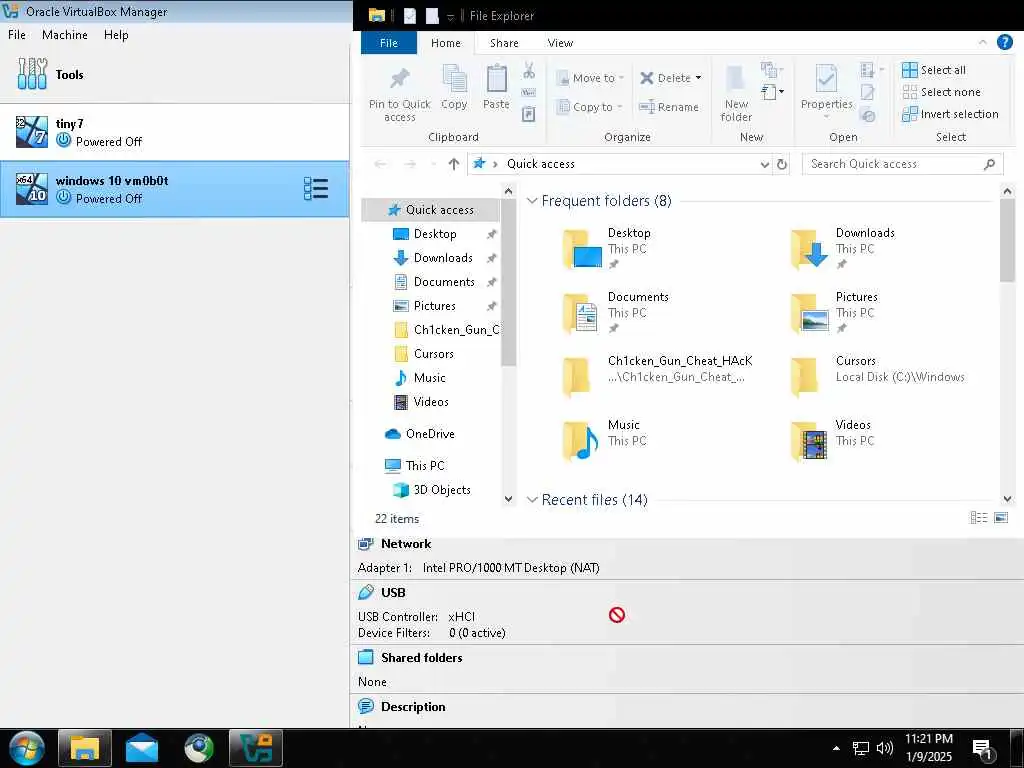Click the Quick access address bar path
Viewport: 1024px width, 768px height.
(541, 164)
